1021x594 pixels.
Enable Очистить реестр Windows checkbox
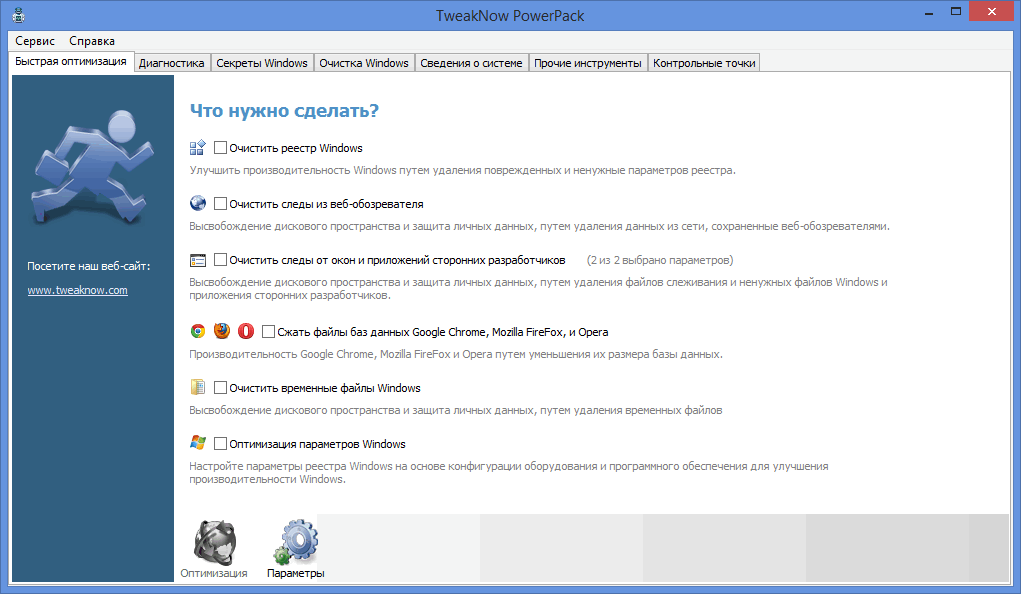coord(221,148)
